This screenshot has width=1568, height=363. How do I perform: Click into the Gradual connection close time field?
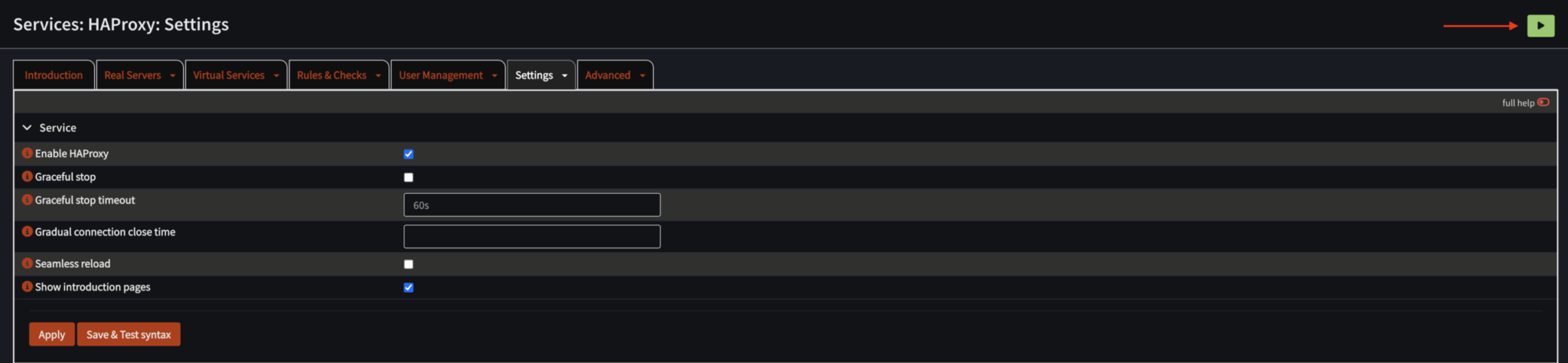click(531, 237)
